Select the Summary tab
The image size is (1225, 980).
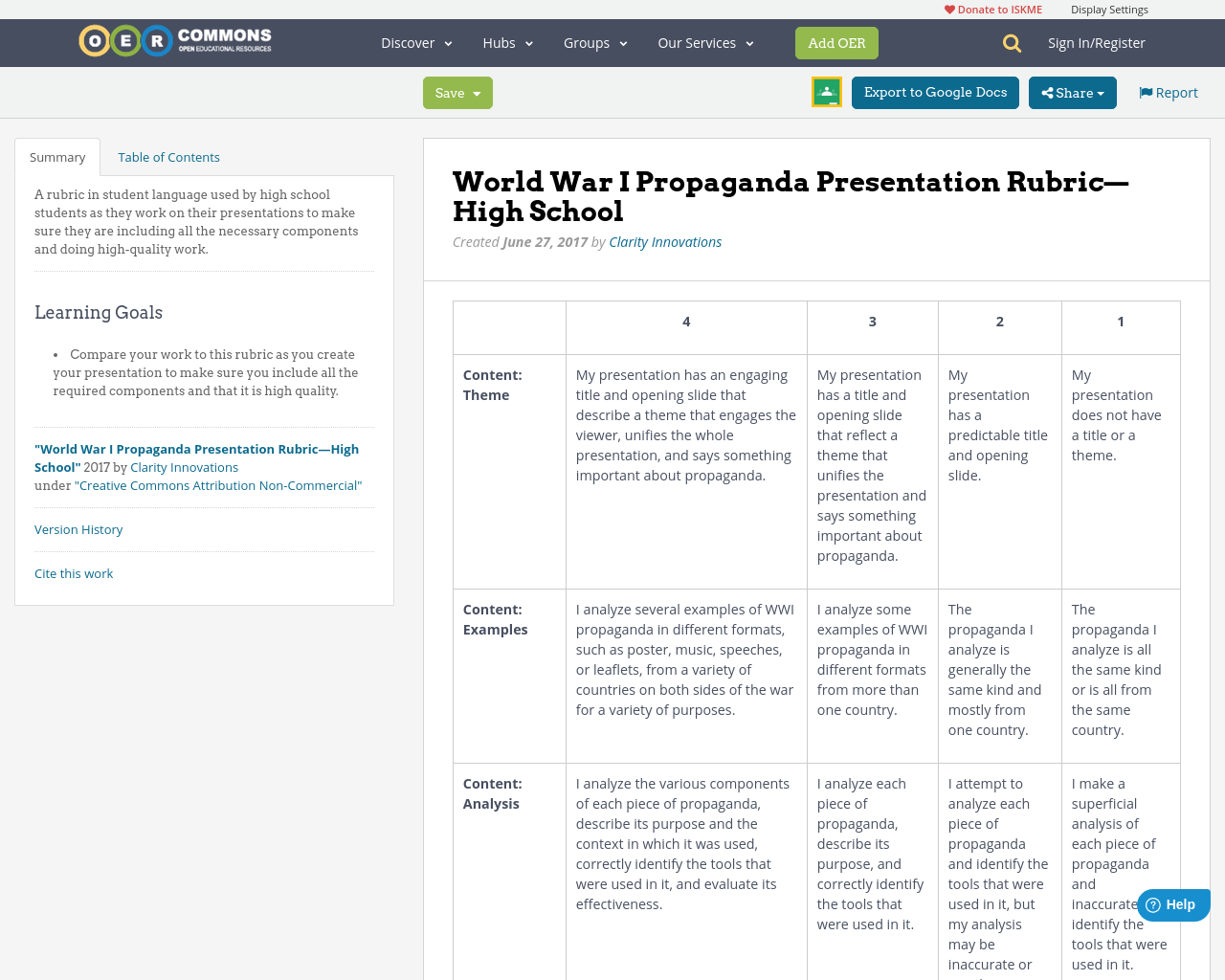[x=57, y=157]
